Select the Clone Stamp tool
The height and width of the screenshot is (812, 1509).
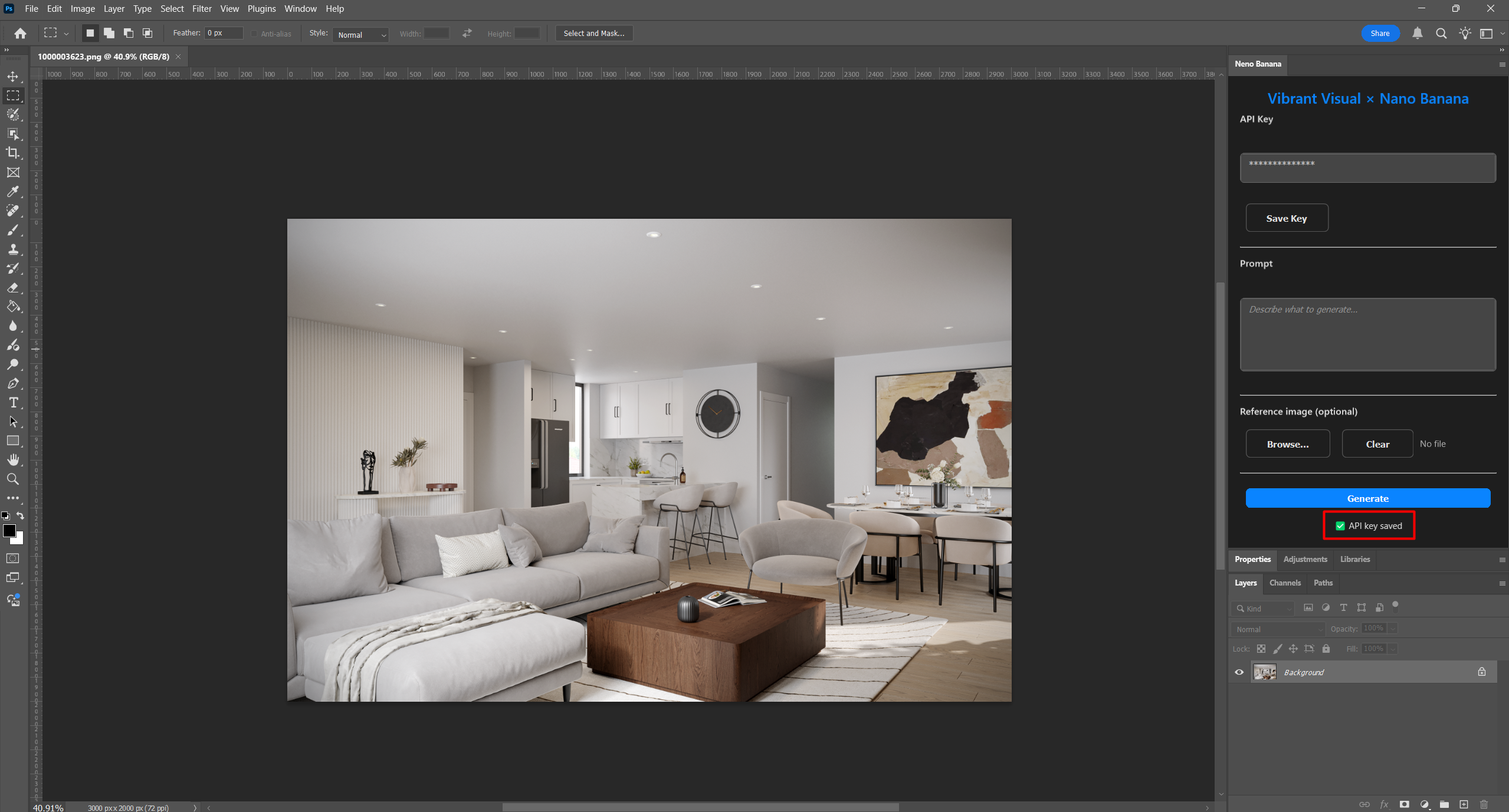coord(13,249)
